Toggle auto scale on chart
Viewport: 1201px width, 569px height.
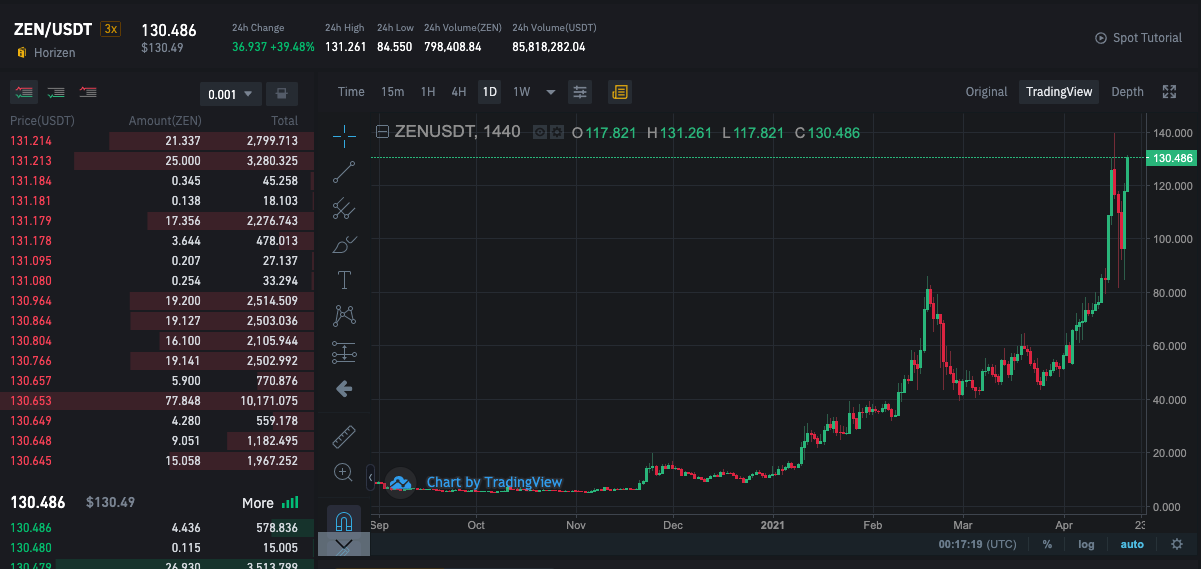(1131, 544)
